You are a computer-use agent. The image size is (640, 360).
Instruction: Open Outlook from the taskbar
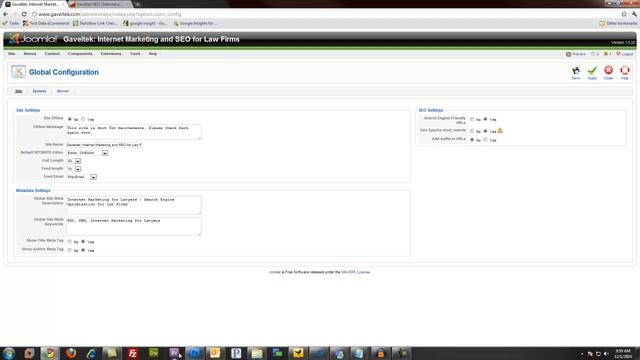click(215, 353)
